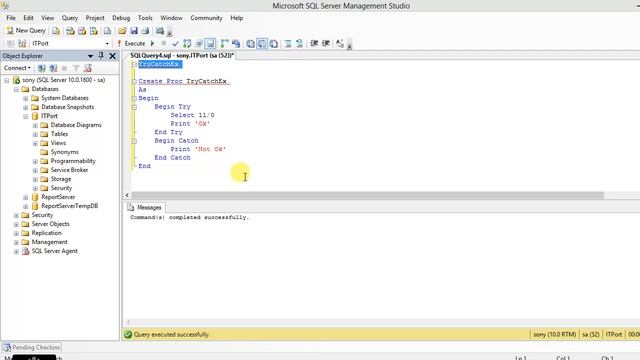The width and height of the screenshot is (640, 360).
Task: Refresh the Object Explorer tree
Action: pos(88,68)
